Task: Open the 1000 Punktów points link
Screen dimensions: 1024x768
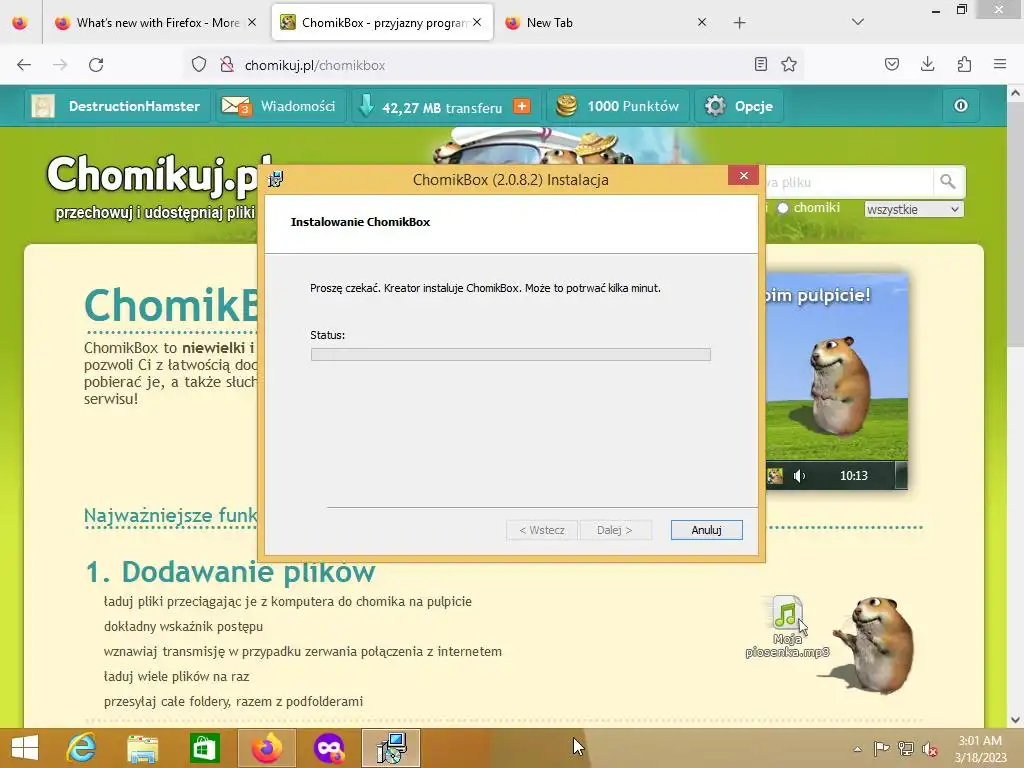Action: pos(618,106)
